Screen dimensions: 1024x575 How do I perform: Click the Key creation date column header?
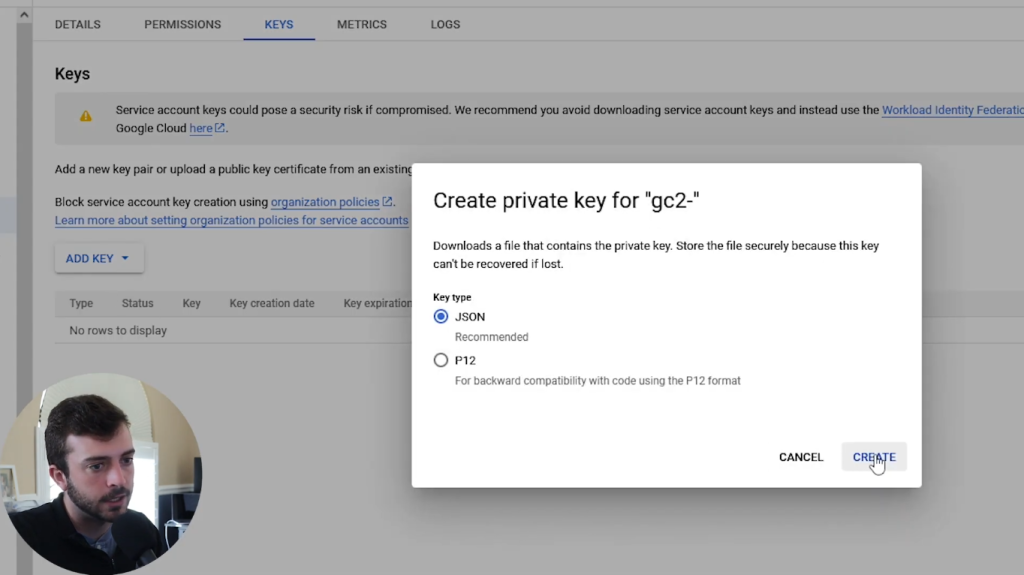pyautogui.click(x=272, y=303)
